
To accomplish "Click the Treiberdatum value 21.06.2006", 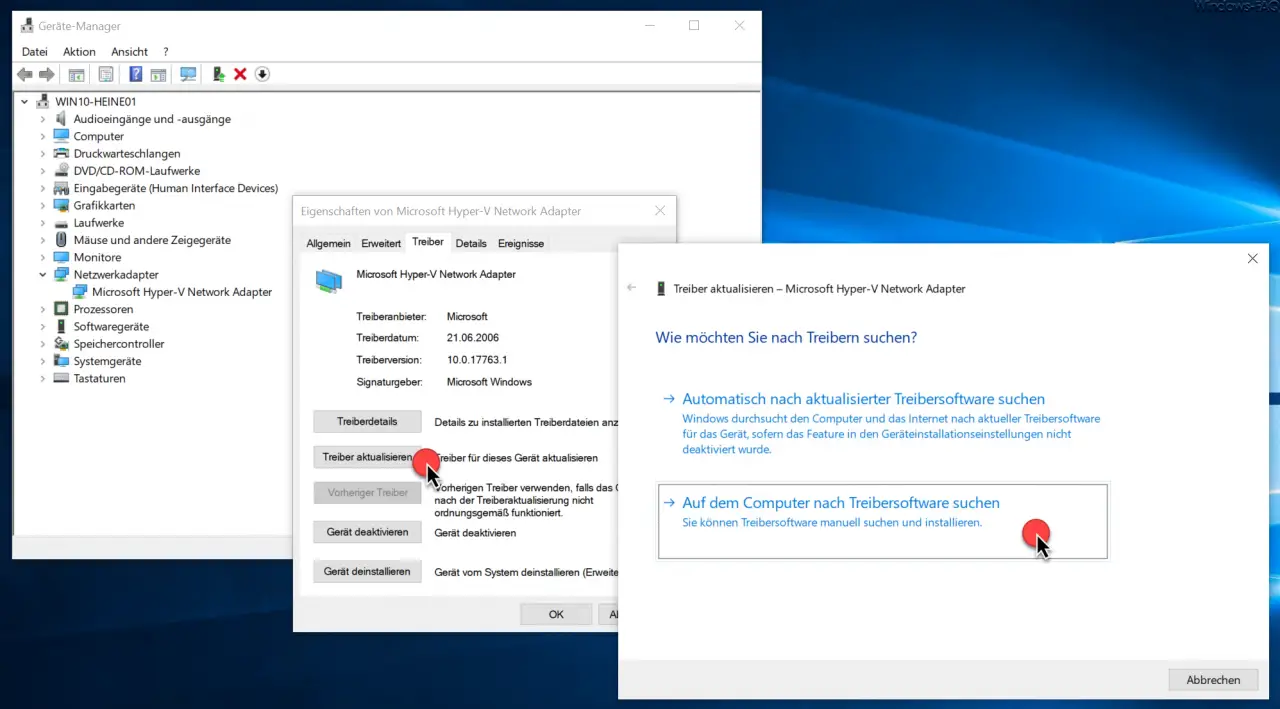I will tap(474, 338).
